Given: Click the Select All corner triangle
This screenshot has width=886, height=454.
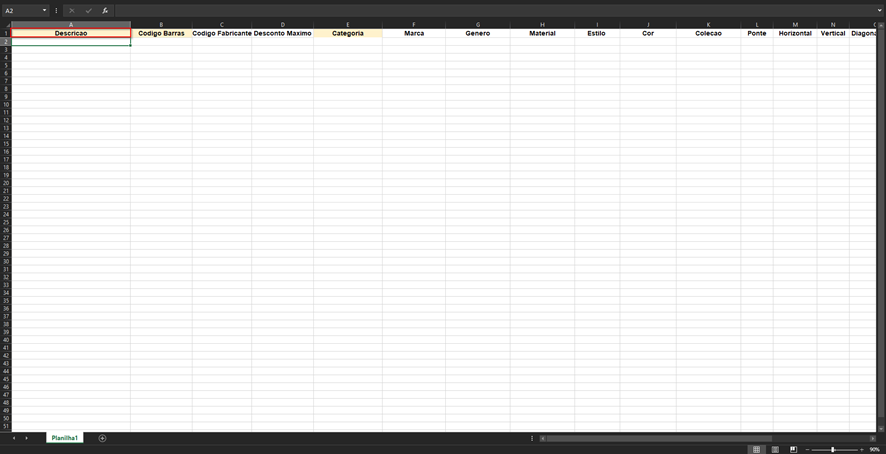Looking at the screenshot, I should pos(6,24).
